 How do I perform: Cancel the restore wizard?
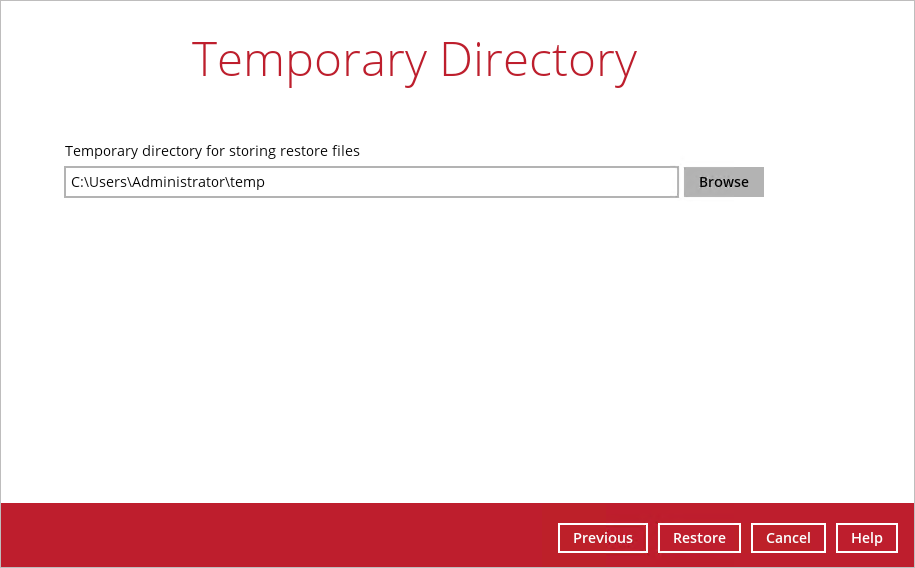(x=788, y=538)
